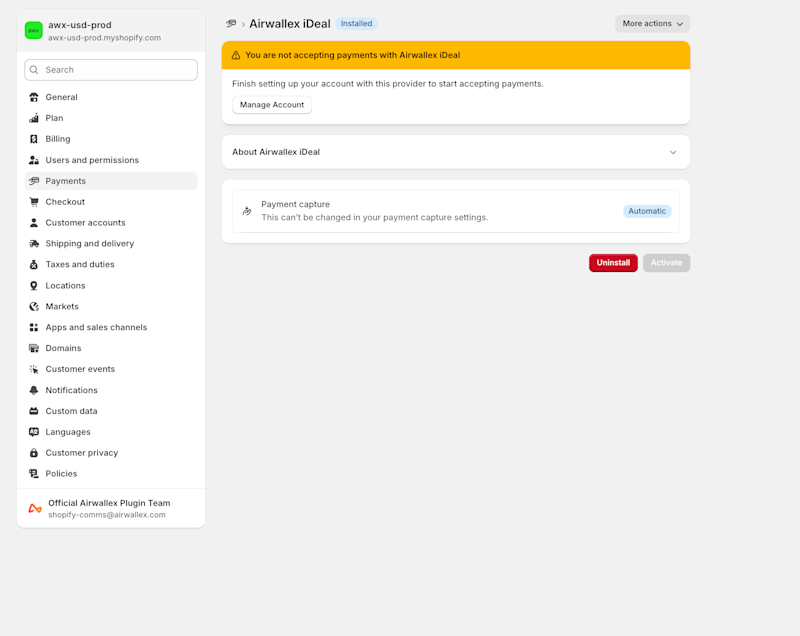Screen dimensions: 800x636
Task: Open the General settings gear icon
Action: pos(33,97)
